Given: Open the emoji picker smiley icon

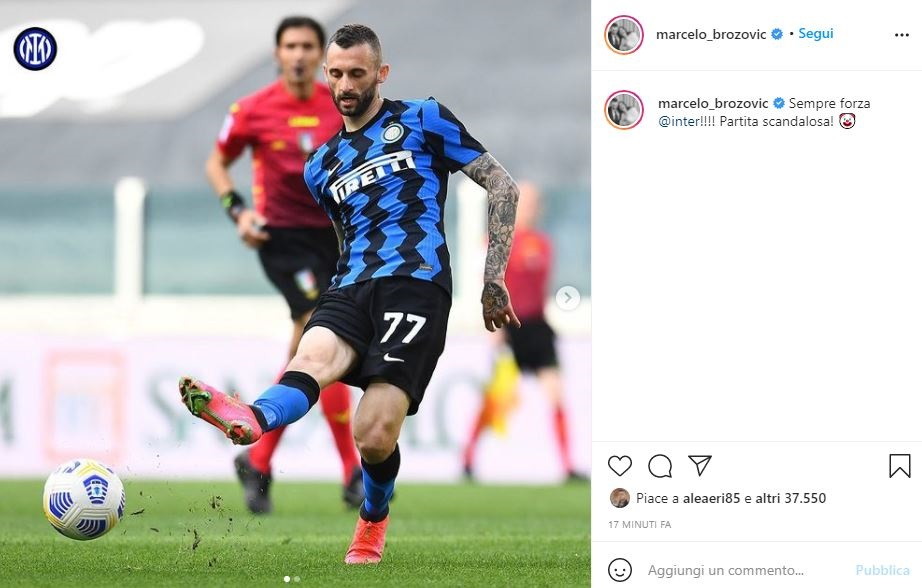Looking at the screenshot, I should click(x=620, y=570).
